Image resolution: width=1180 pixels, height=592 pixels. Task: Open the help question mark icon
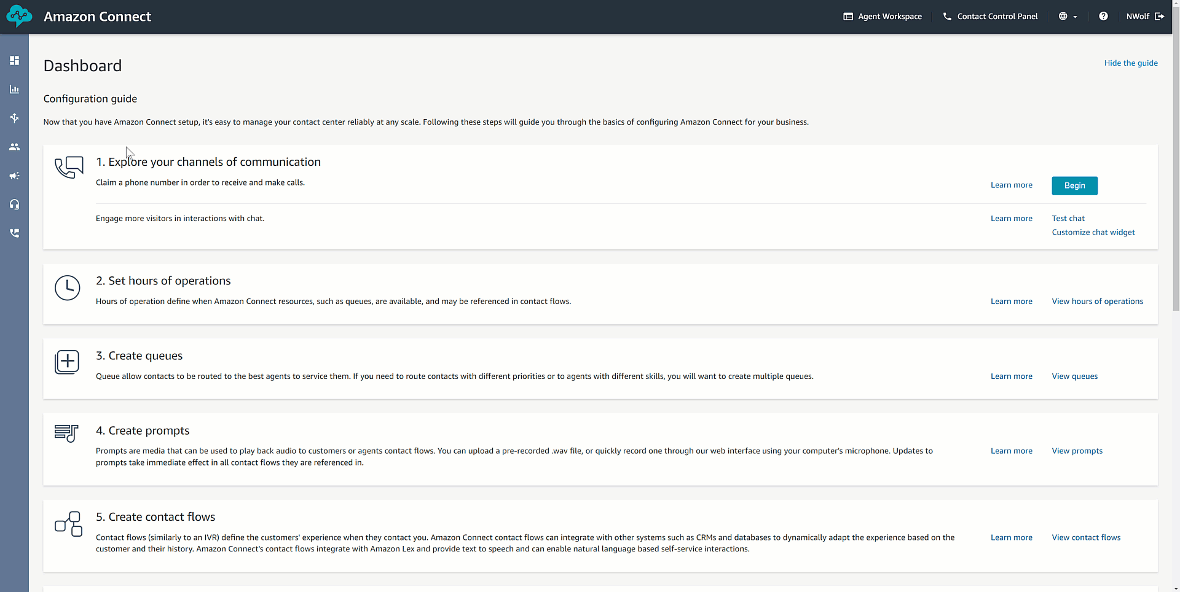(x=1103, y=17)
